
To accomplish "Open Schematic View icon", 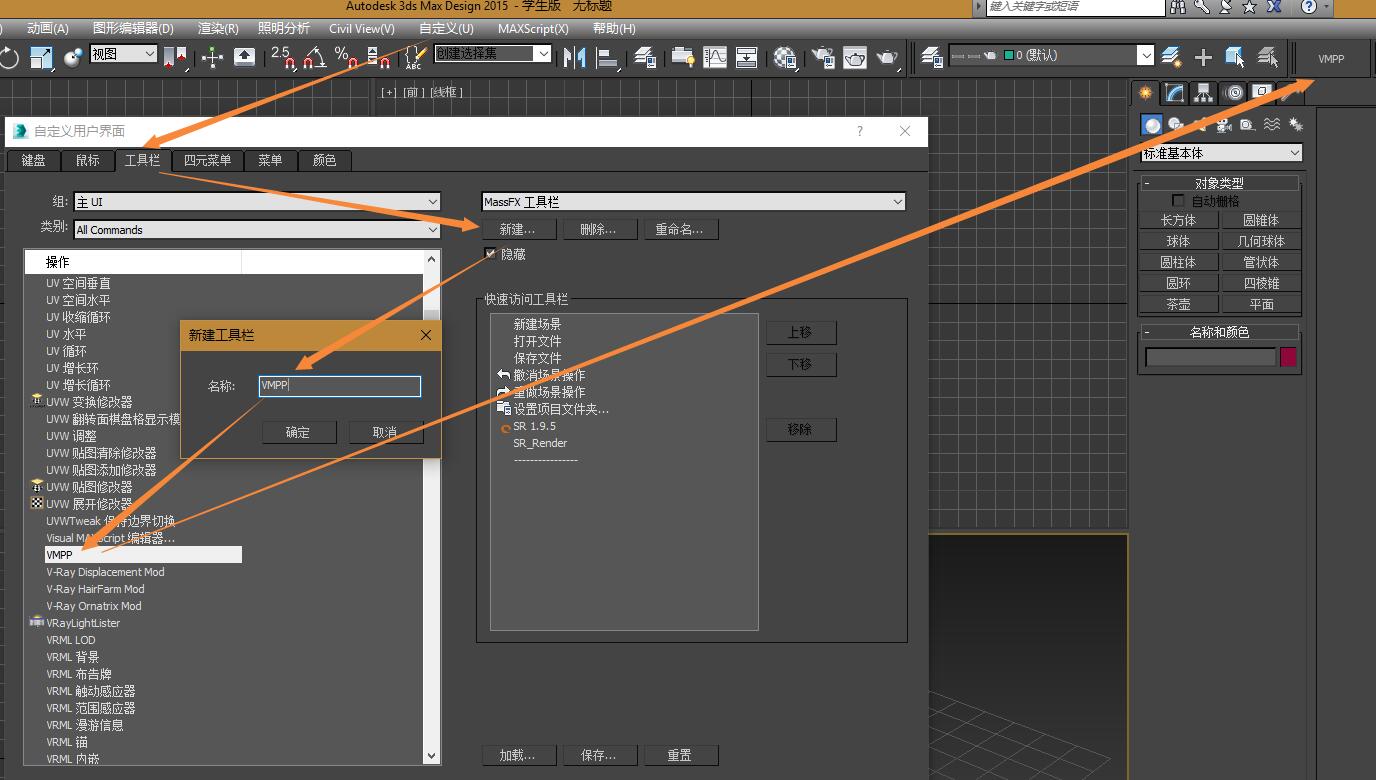I will (x=747, y=57).
